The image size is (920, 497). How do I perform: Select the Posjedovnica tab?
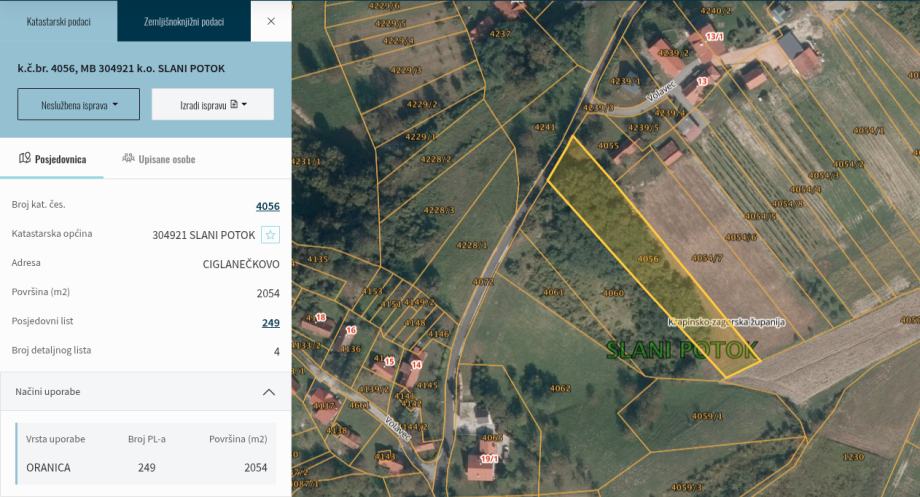52,159
